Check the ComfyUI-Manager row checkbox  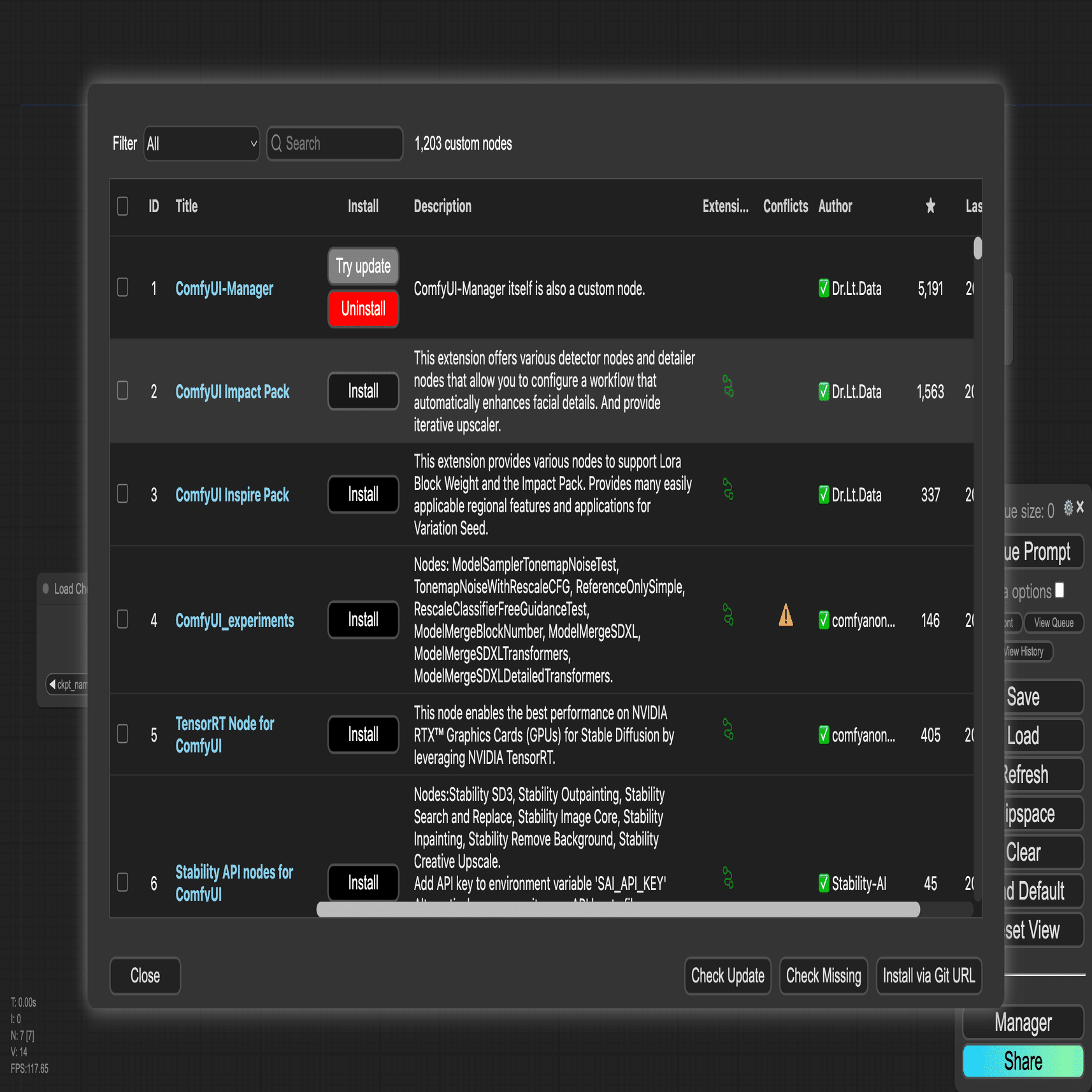click(123, 287)
